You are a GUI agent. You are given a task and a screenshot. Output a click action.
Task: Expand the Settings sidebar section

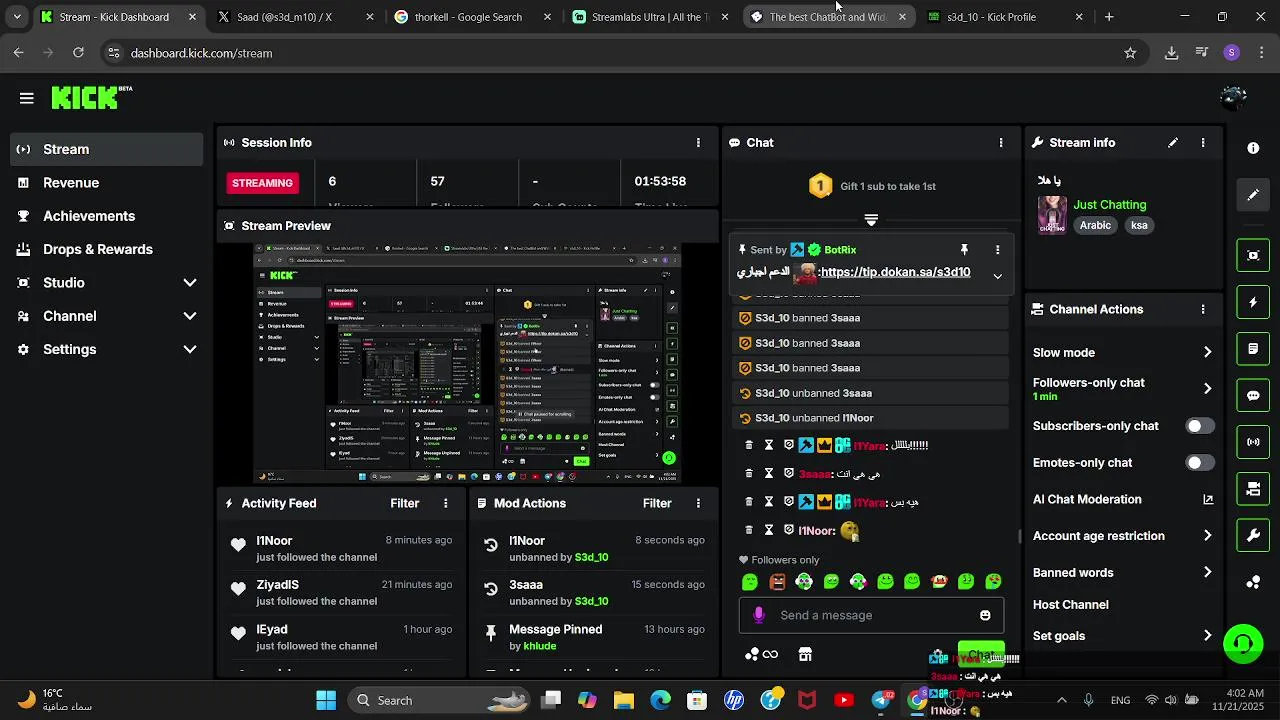pos(107,349)
